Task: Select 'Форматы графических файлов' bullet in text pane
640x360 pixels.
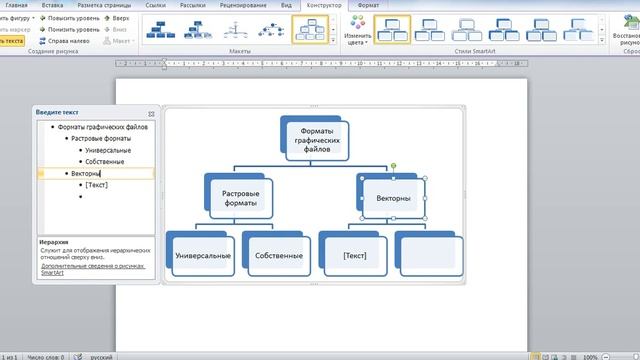Action: tap(102, 127)
